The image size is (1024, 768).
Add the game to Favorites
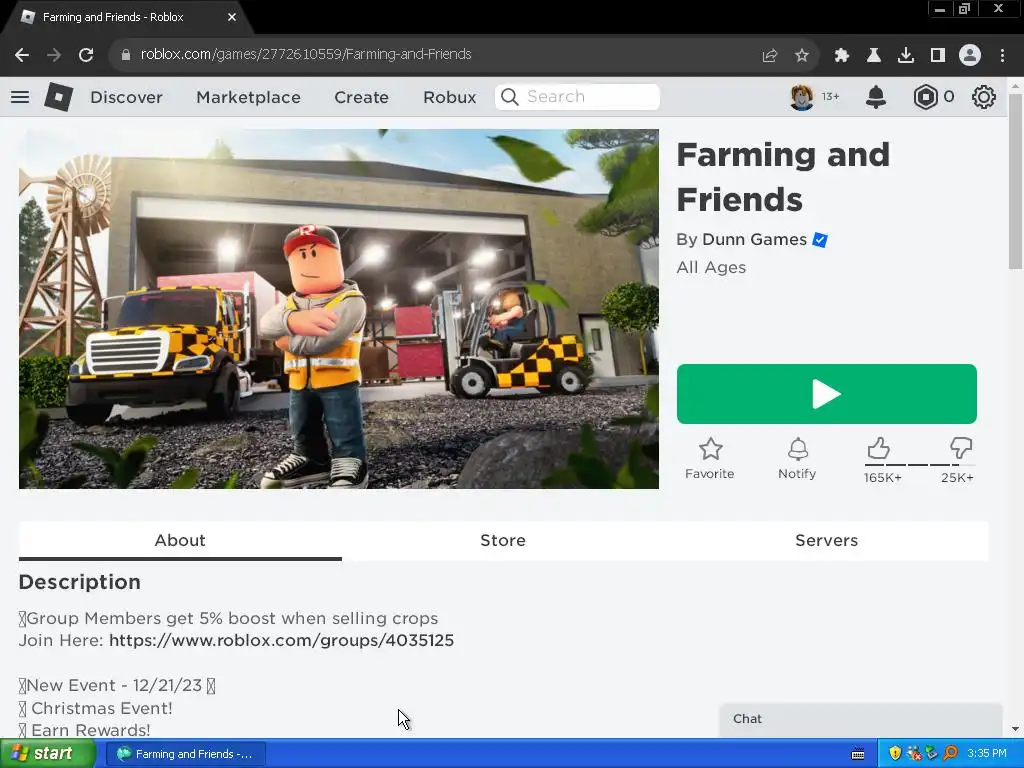pyautogui.click(x=710, y=458)
